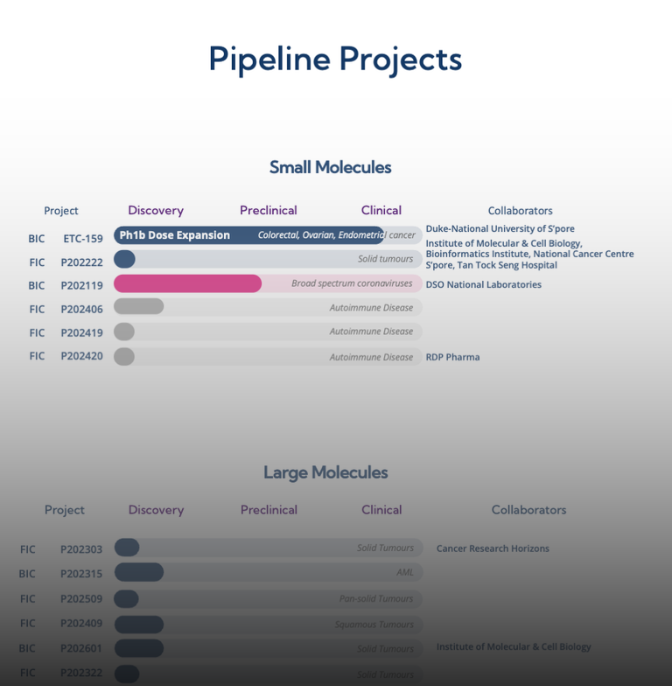
Task: Click the pink P202119 progress bar
Action: pos(187,284)
